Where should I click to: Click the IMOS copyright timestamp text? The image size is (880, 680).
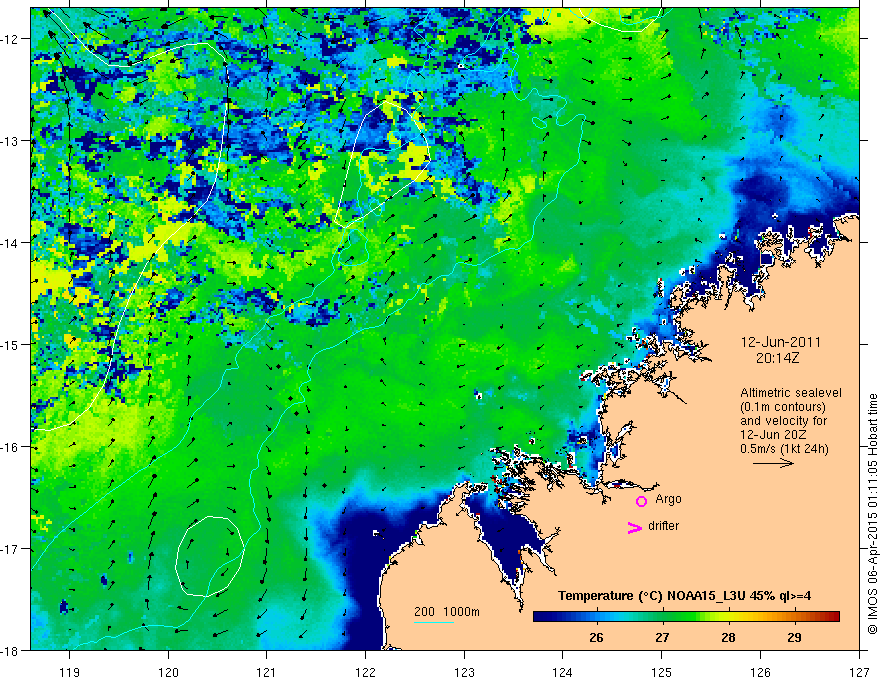pyautogui.click(x=872, y=516)
